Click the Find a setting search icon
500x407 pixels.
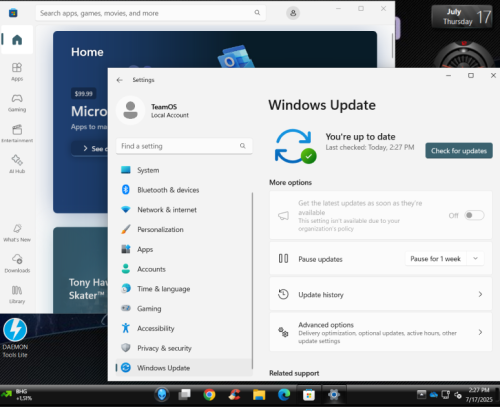pos(243,146)
